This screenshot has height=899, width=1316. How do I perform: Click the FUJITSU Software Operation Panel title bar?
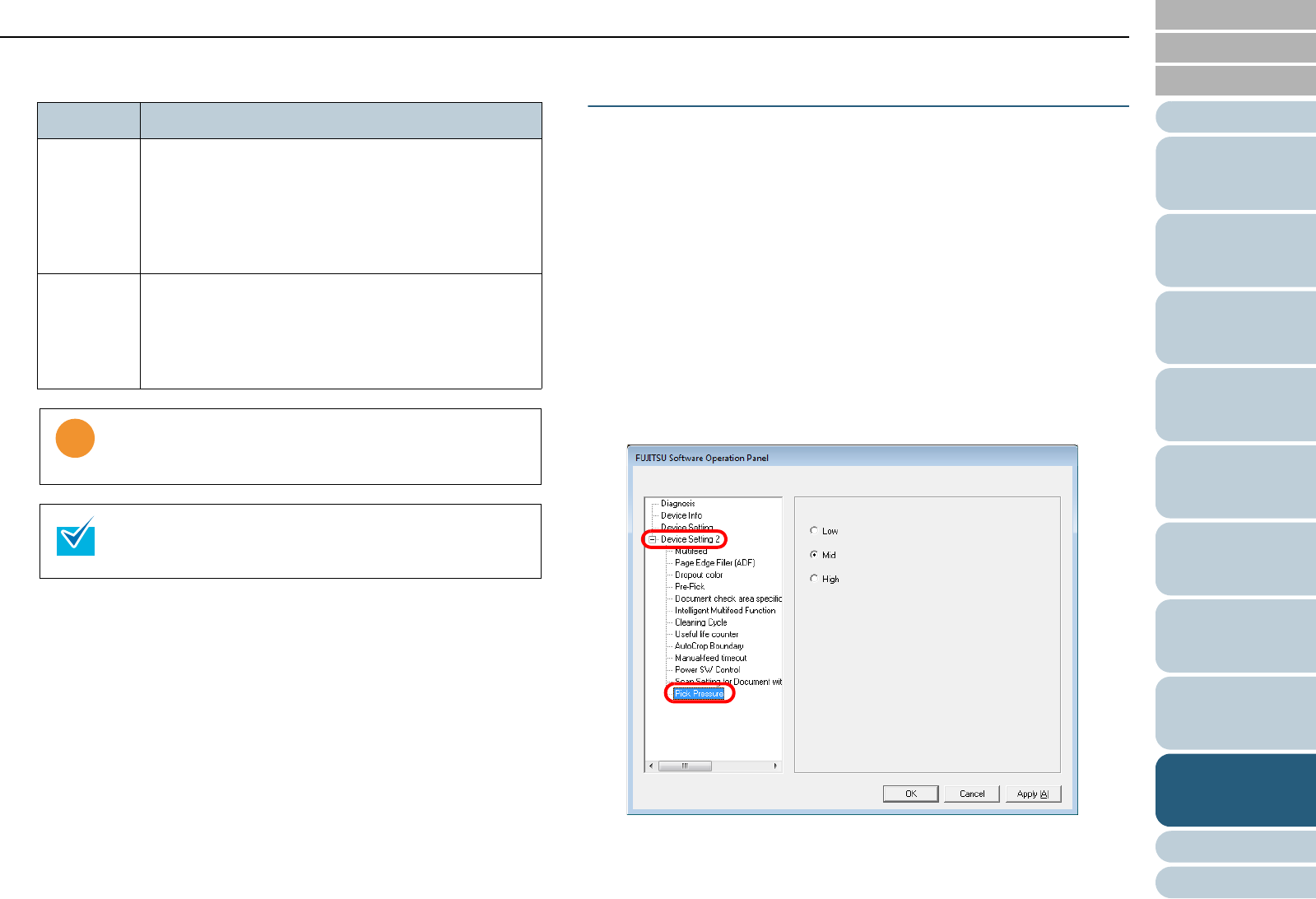tap(852, 458)
